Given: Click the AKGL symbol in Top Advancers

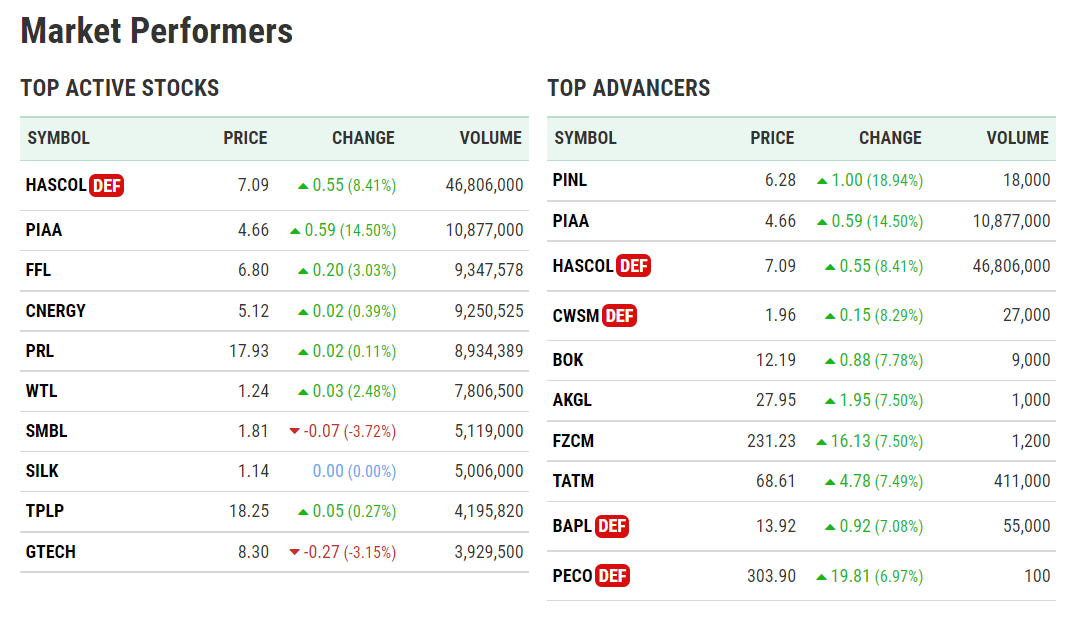Looking at the screenshot, I should [572, 400].
